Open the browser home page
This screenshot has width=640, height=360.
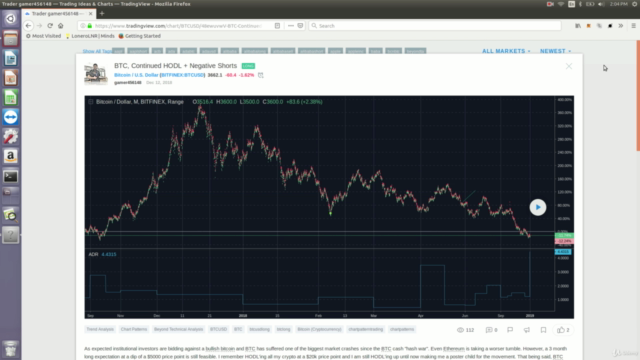(x=61, y=26)
